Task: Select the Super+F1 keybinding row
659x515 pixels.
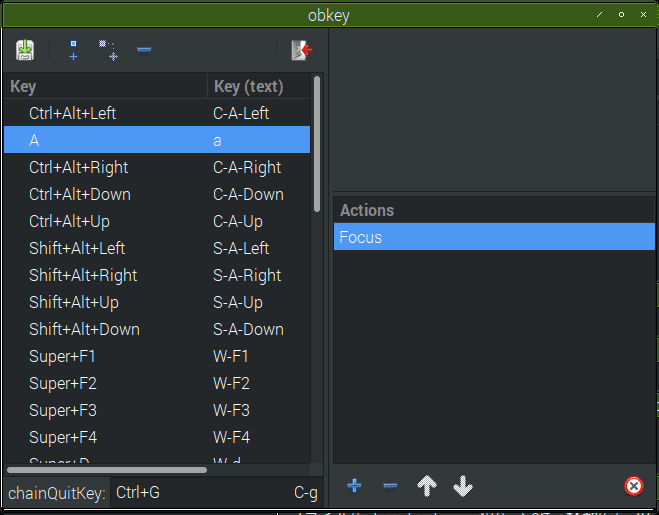Action: (x=157, y=356)
